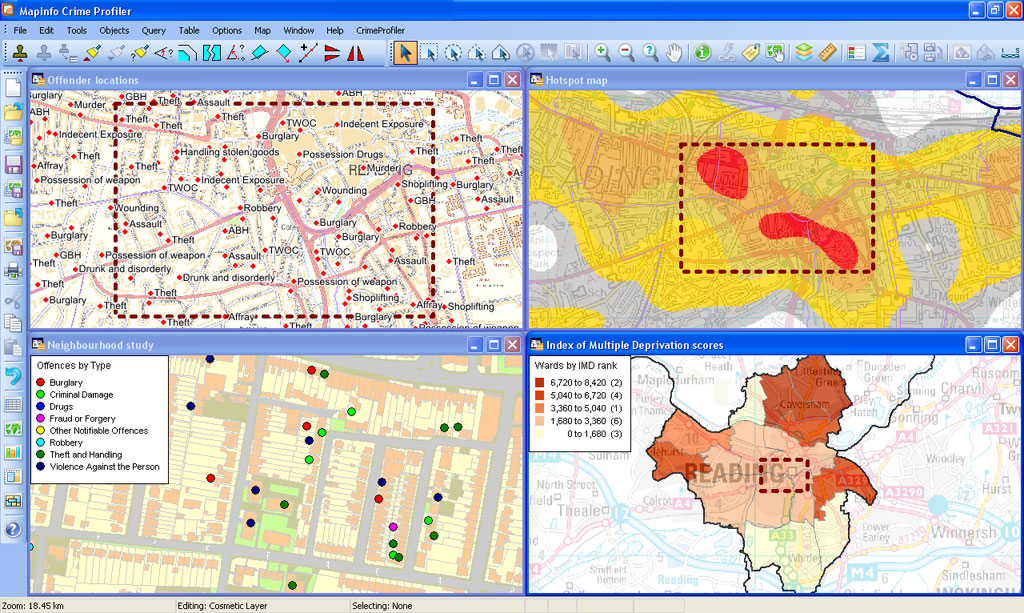
Task: Choose the Marquee Select tool
Action: tap(429, 53)
